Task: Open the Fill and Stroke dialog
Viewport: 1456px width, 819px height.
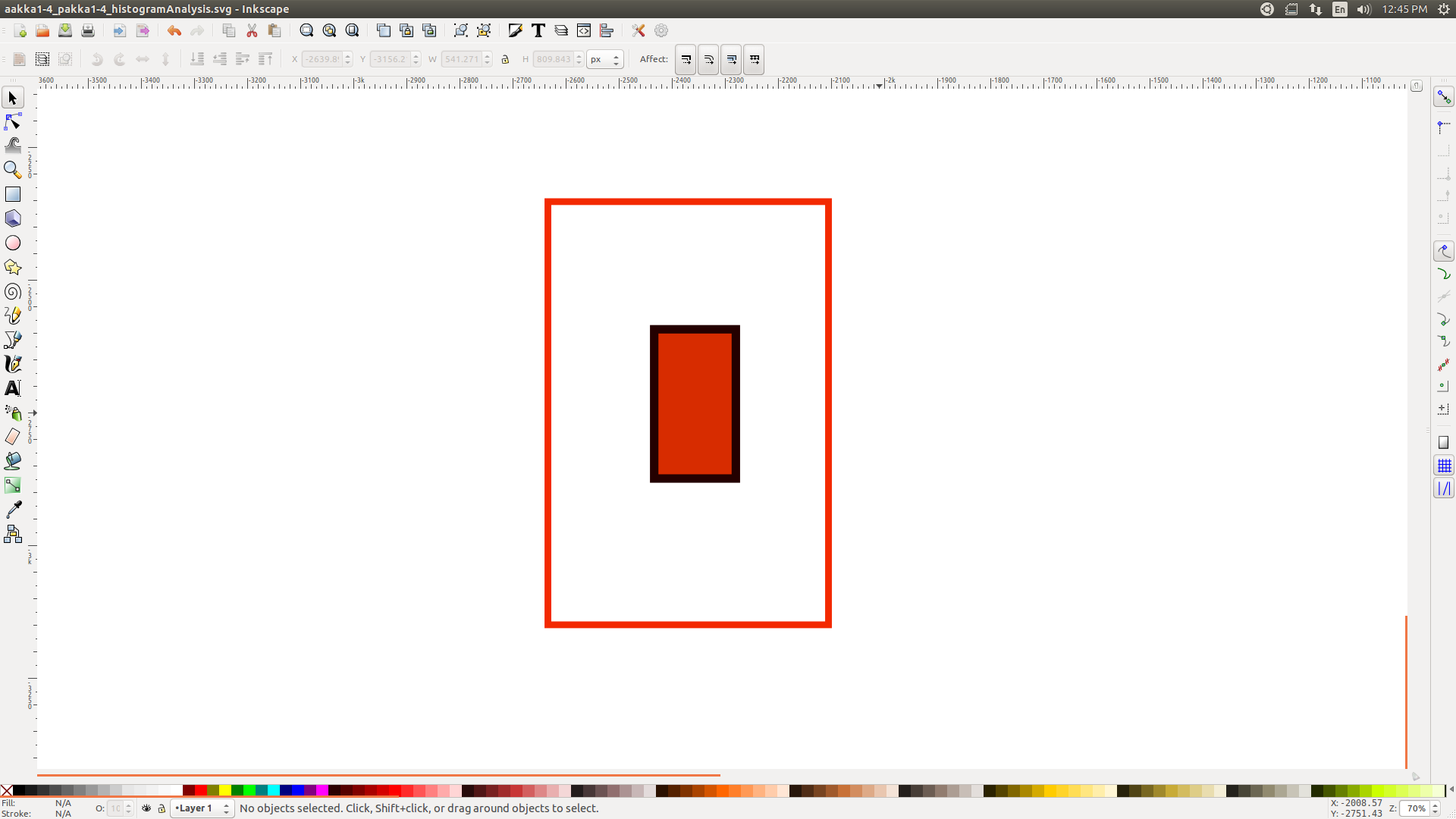Action: (516, 30)
